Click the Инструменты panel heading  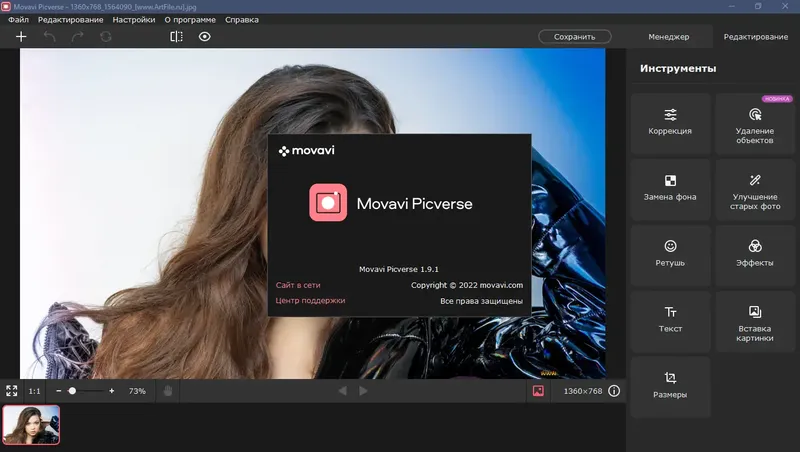pos(678,68)
